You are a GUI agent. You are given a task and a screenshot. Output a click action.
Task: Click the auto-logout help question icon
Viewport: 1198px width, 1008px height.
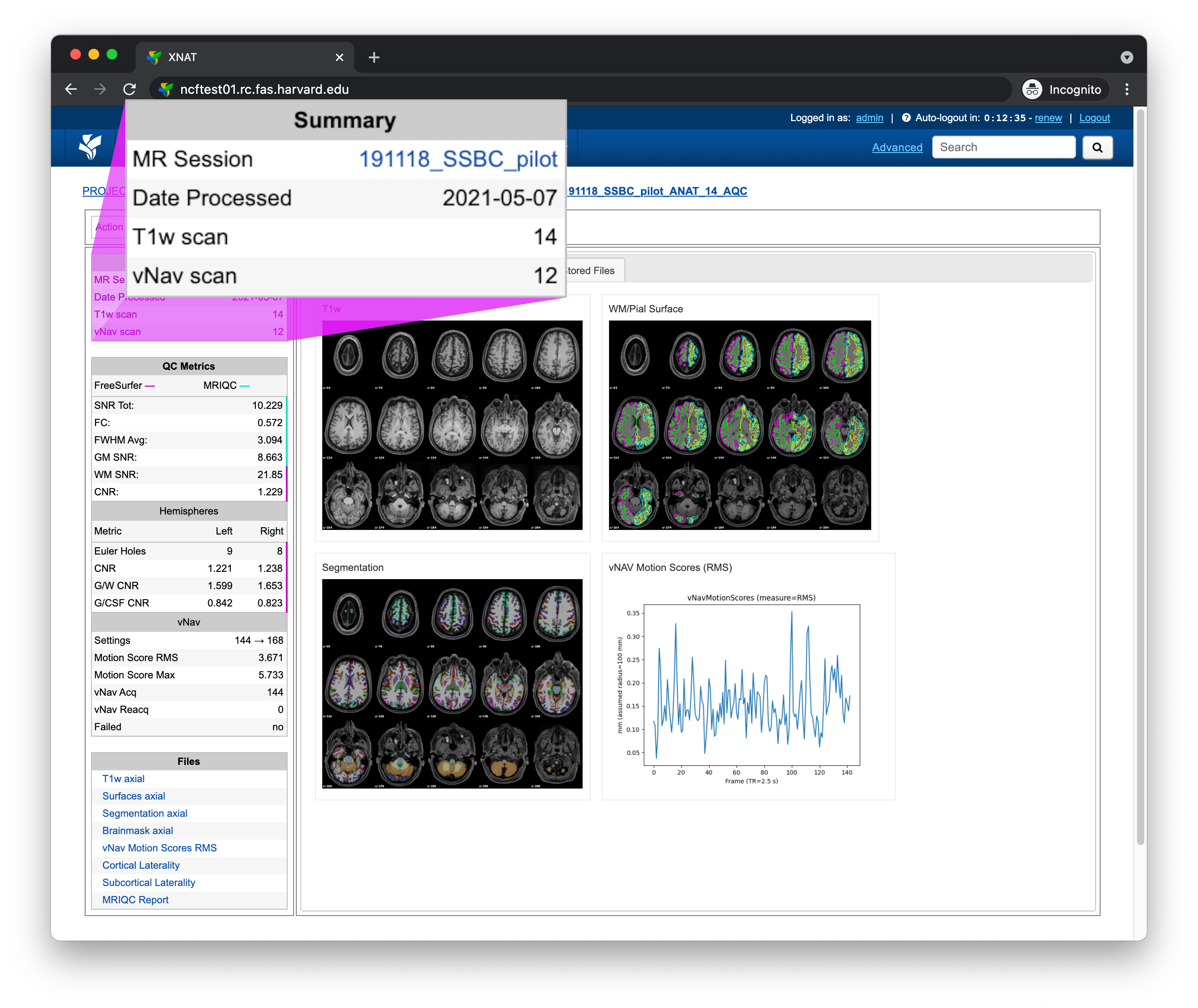[x=906, y=118]
